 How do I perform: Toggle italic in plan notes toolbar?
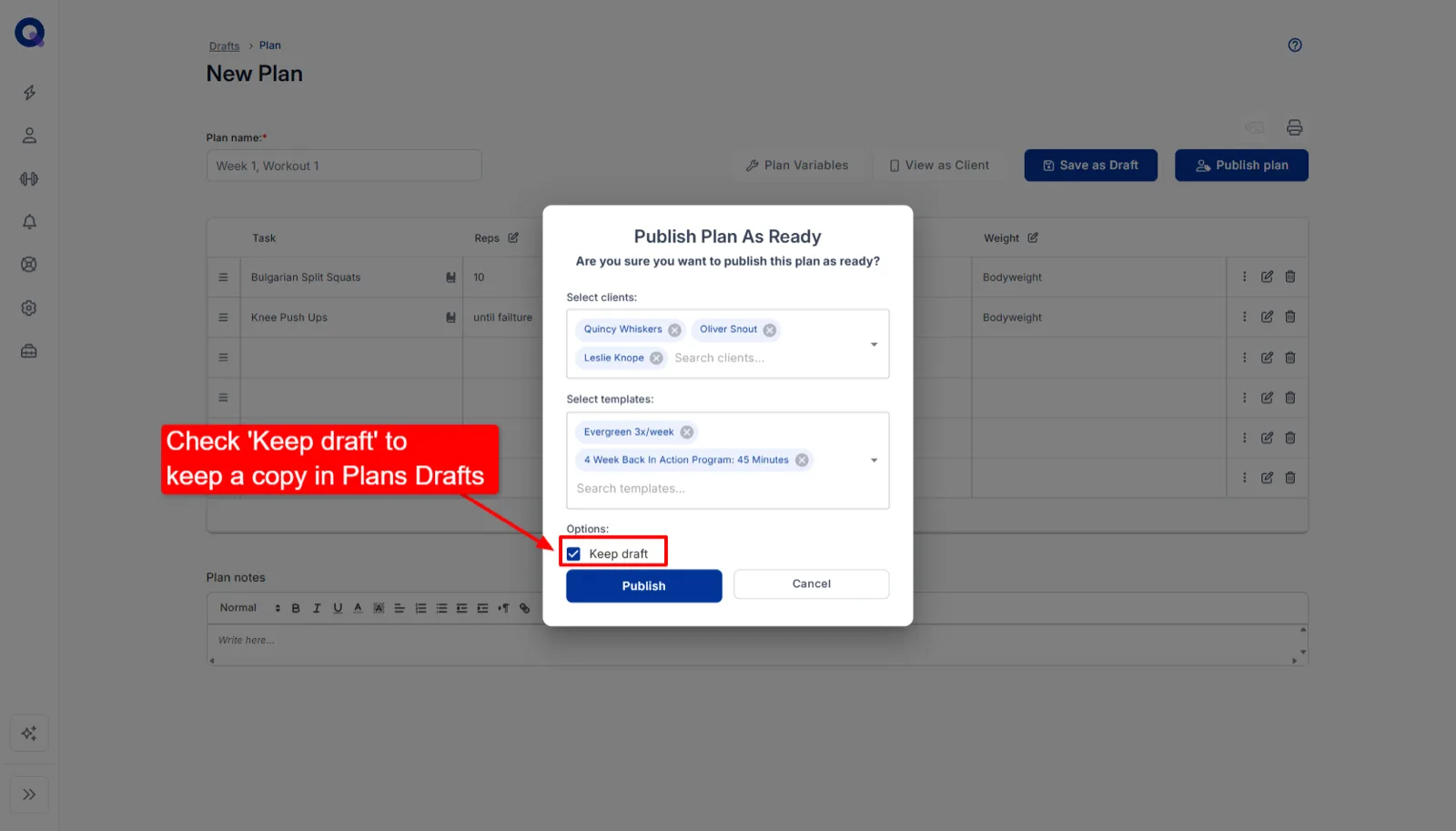[317, 609]
